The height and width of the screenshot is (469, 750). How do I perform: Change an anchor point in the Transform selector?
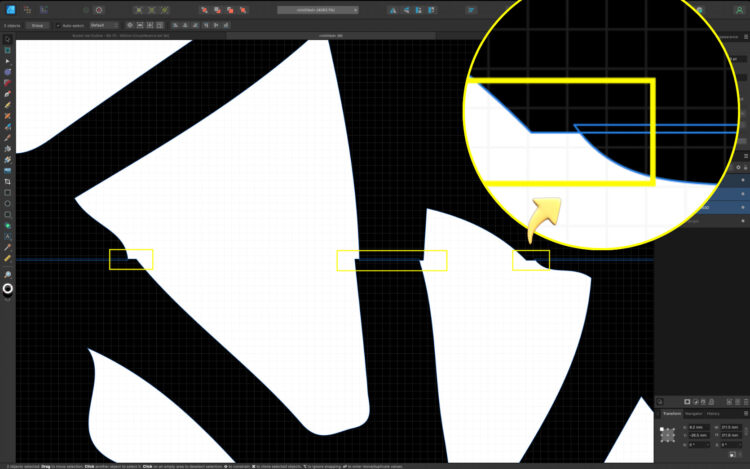(666, 434)
